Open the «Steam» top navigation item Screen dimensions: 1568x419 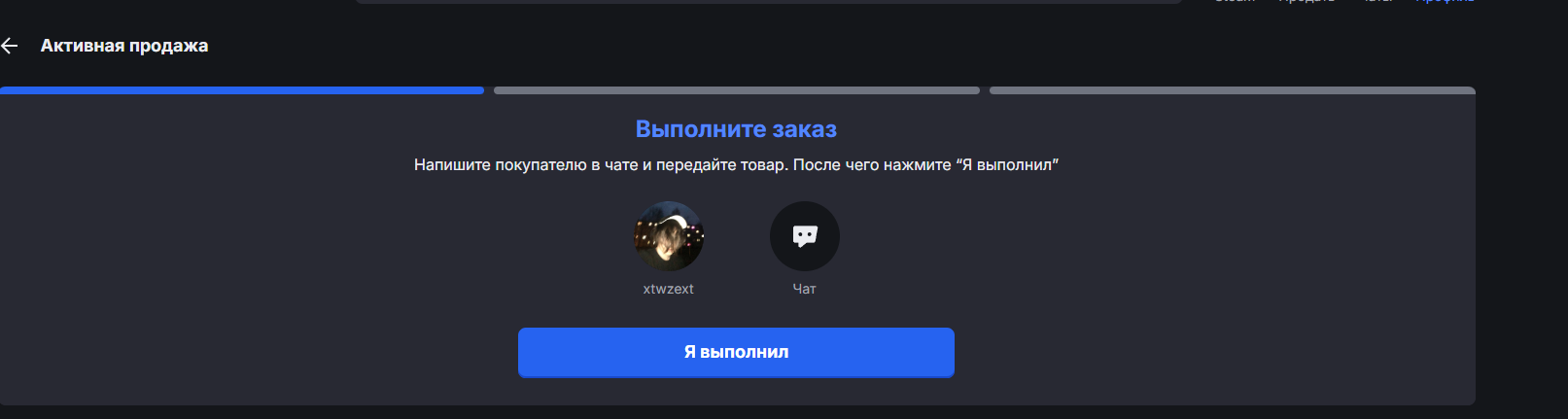[1236, 2]
